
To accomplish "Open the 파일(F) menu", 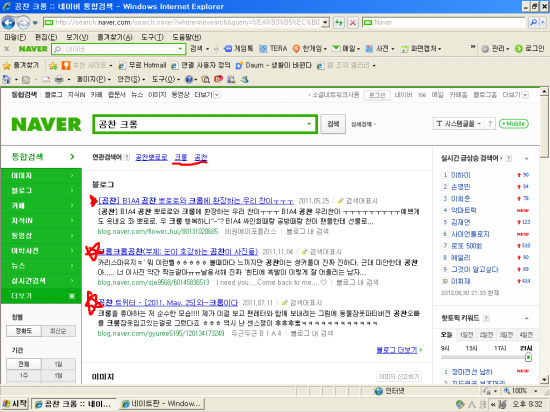I will tap(15, 37).
